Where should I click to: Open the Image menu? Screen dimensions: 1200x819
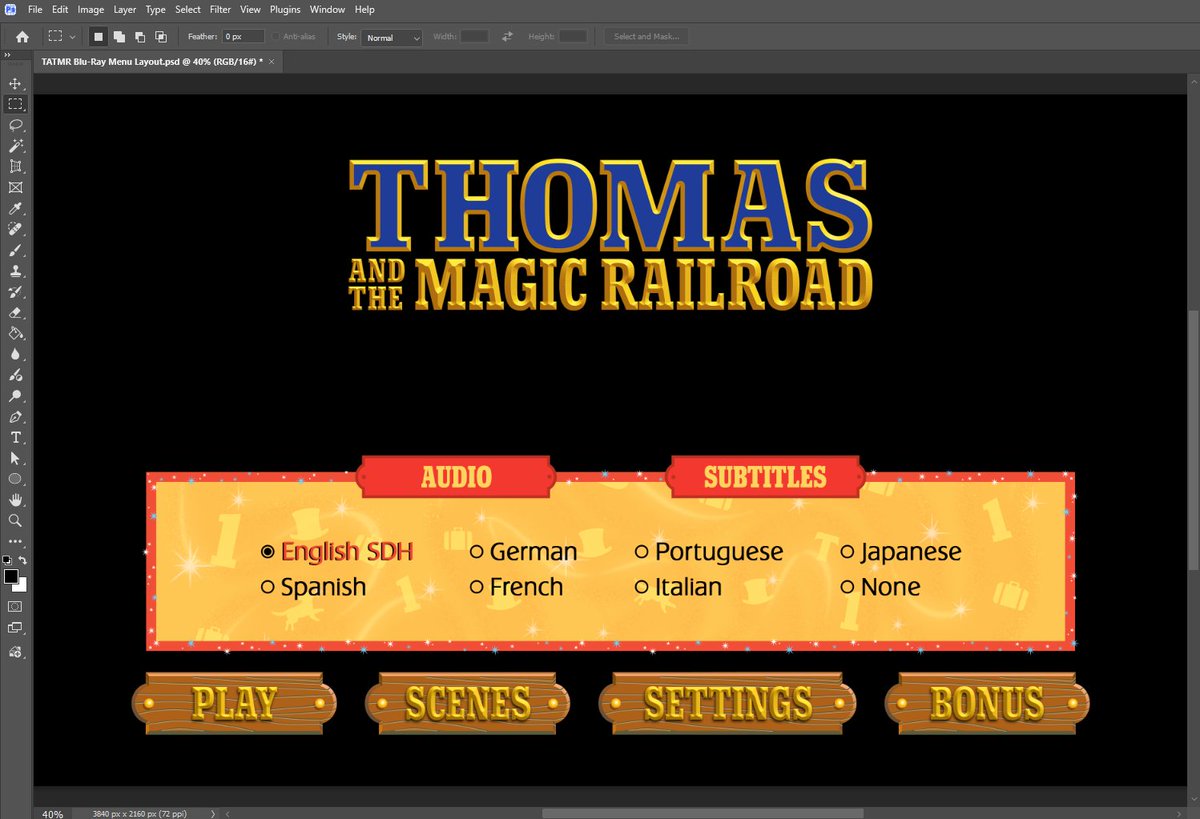pos(91,9)
